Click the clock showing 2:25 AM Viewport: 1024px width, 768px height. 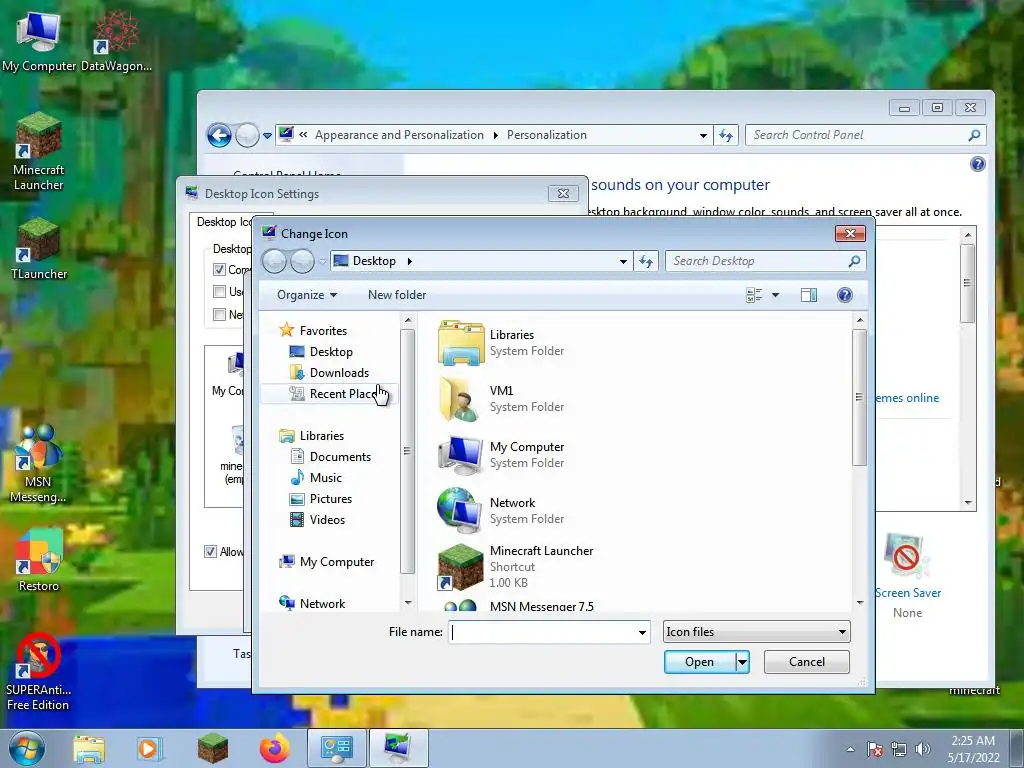click(973, 741)
